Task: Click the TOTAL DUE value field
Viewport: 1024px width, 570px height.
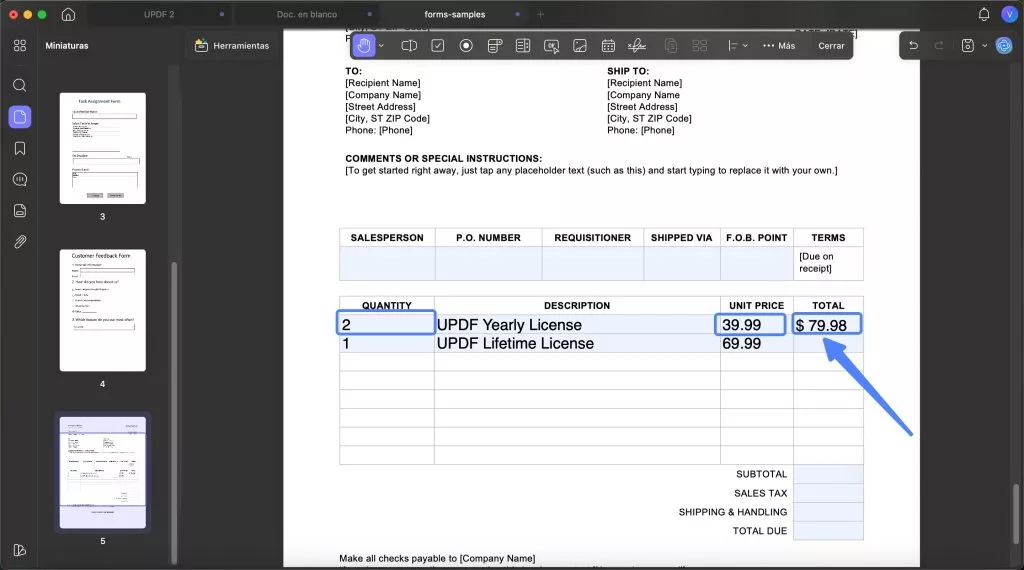Action: [828, 531]
